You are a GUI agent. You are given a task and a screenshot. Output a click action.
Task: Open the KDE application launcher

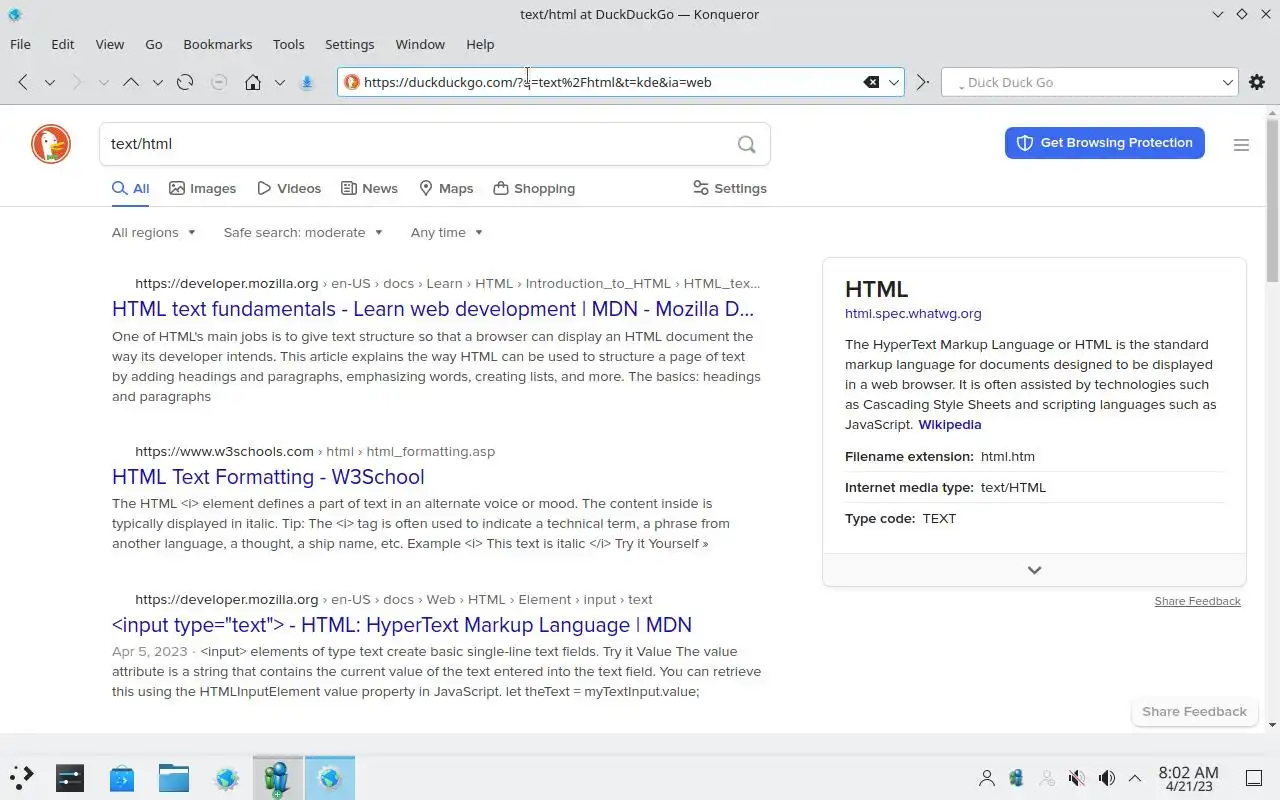pos(22,777)
